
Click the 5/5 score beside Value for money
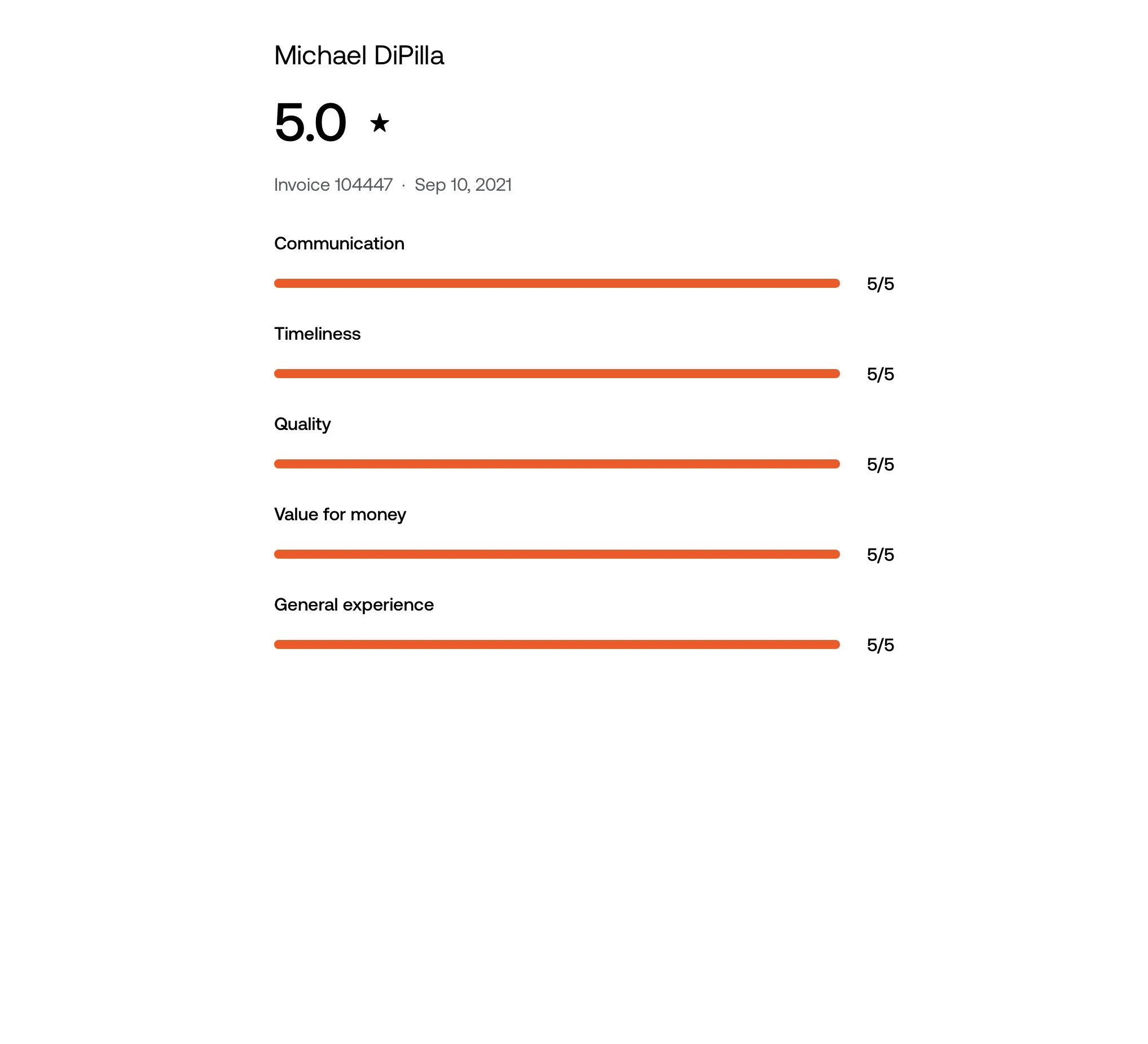point(881,555)
